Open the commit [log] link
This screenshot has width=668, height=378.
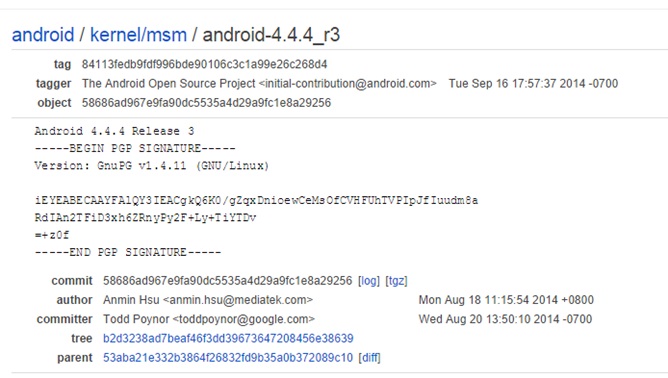click(369, 281)
